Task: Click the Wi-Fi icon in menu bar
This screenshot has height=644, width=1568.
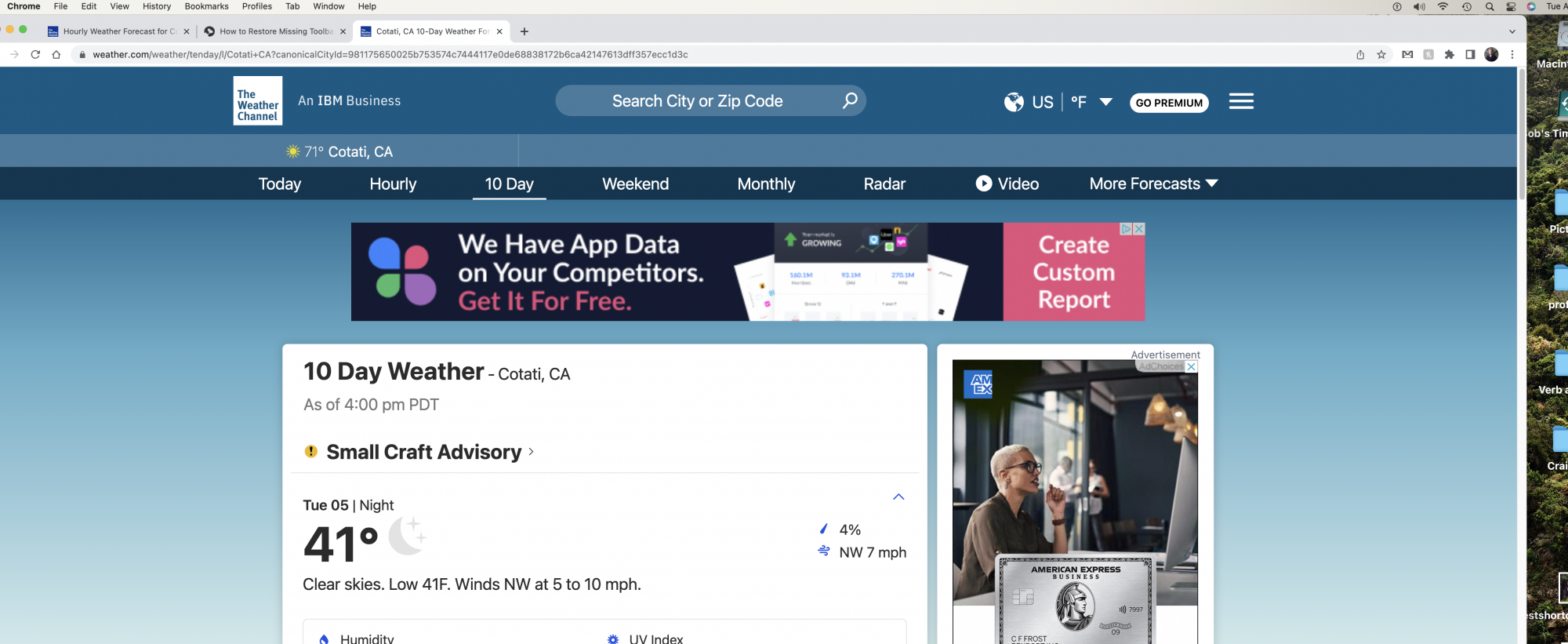Action: pos(1443,6)
